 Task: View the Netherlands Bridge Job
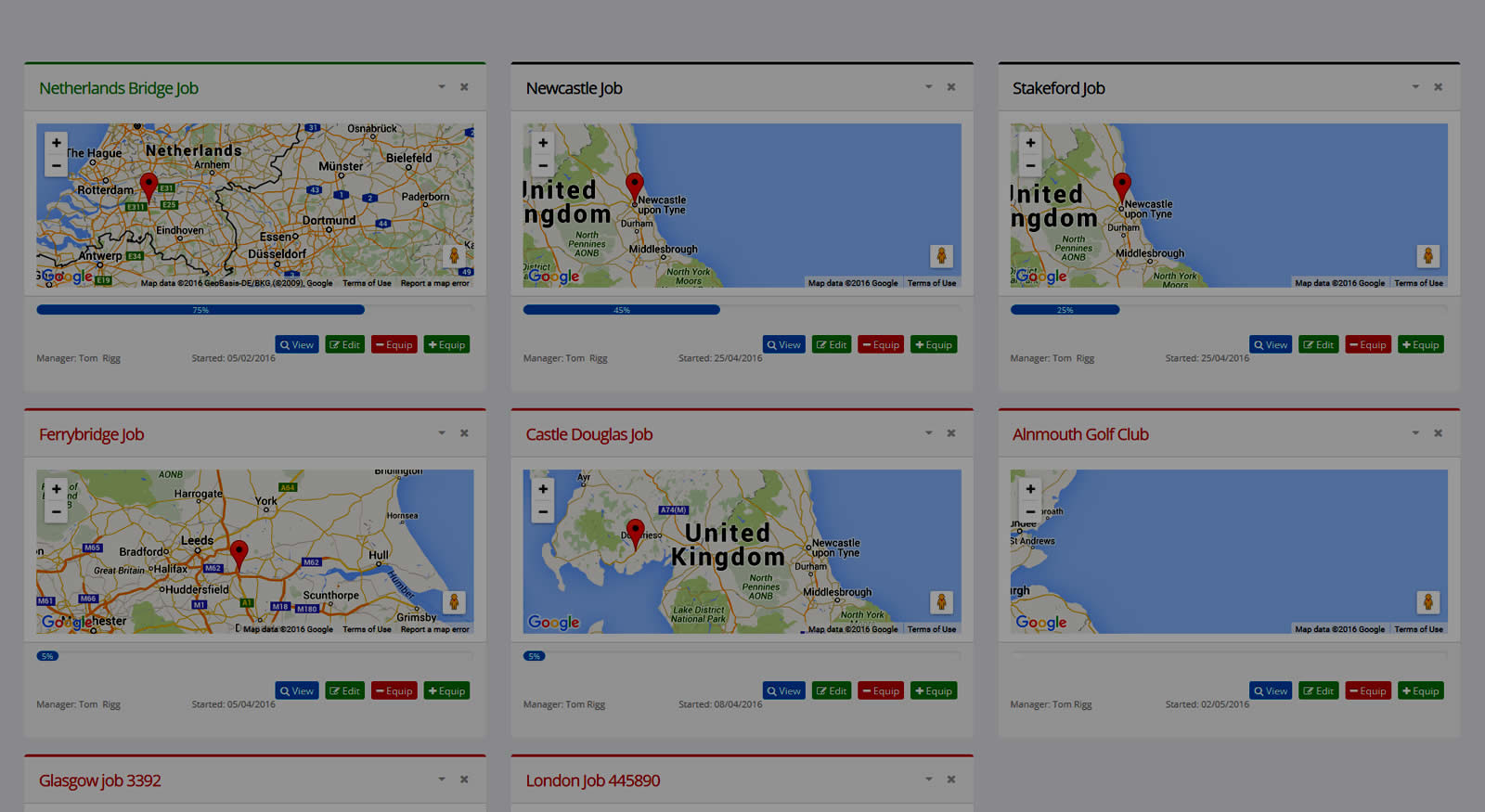pyautogui.click(x=297, y=345)
